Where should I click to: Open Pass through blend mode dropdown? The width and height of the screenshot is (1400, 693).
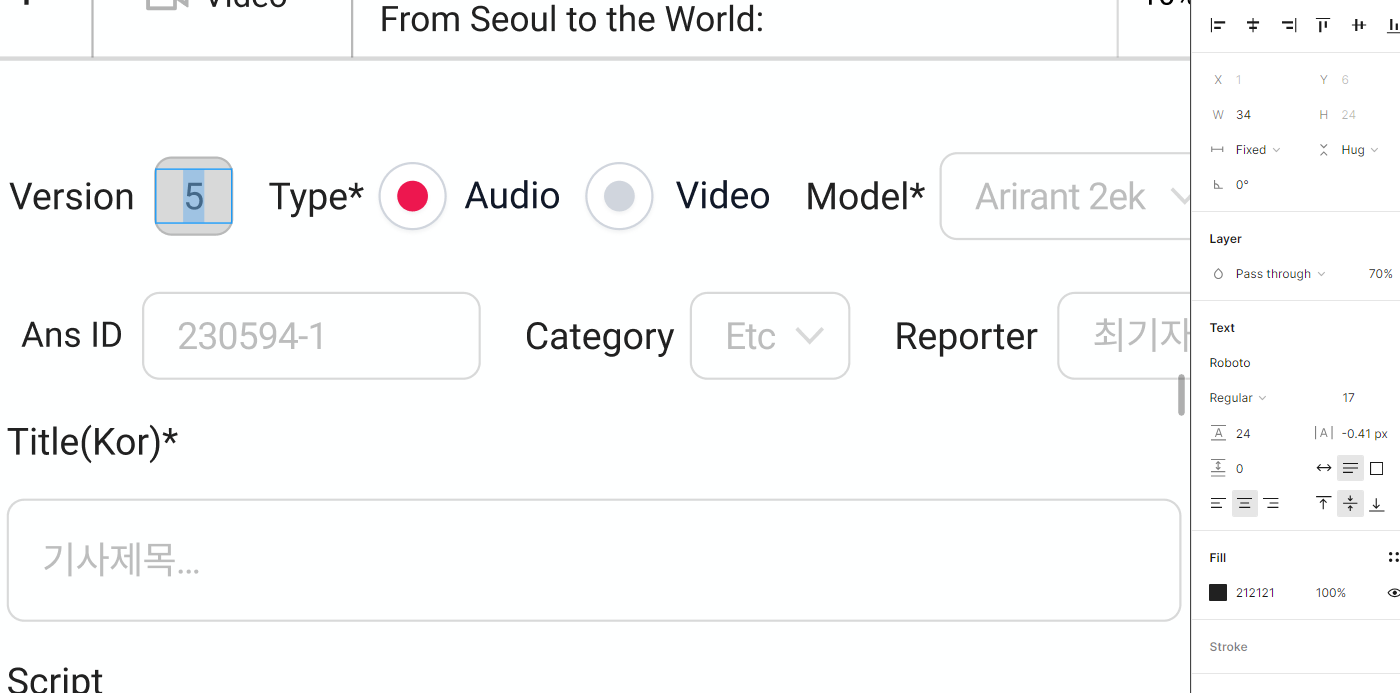click(x=1279, y=274)
